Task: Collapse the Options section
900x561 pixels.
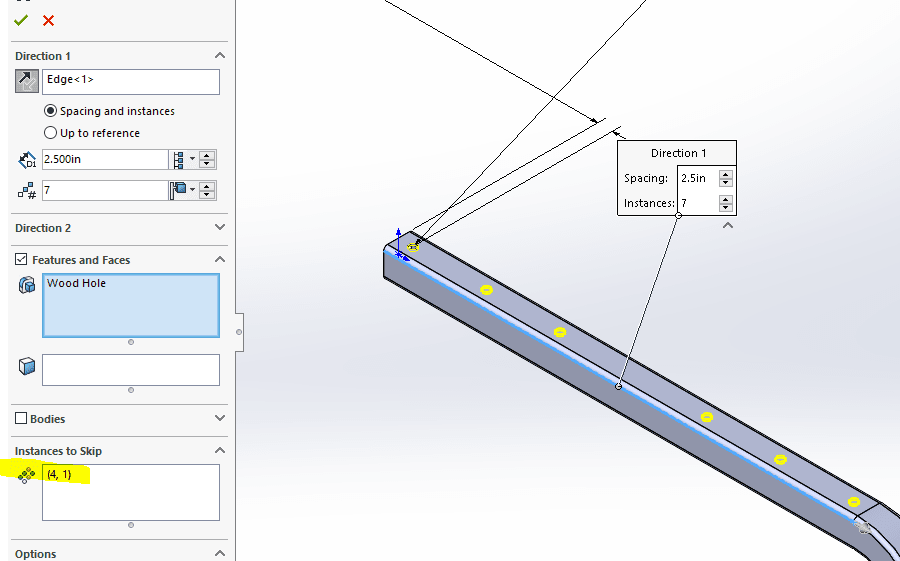Action: coord(219,554)
